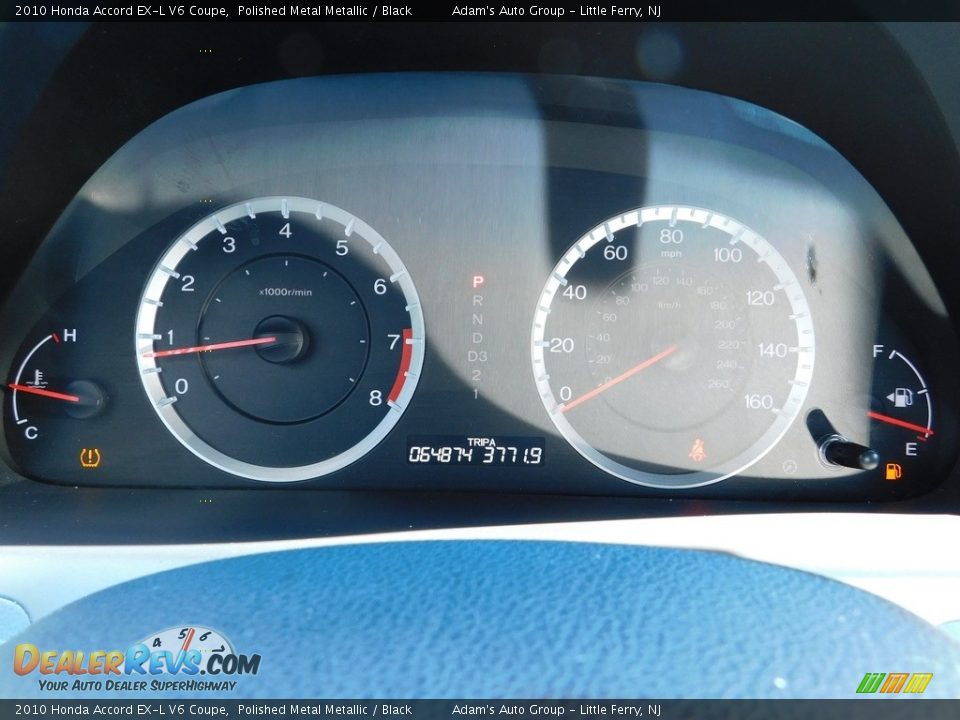Click the colored striped logo bottom right
960x720 pixels.
893,683
